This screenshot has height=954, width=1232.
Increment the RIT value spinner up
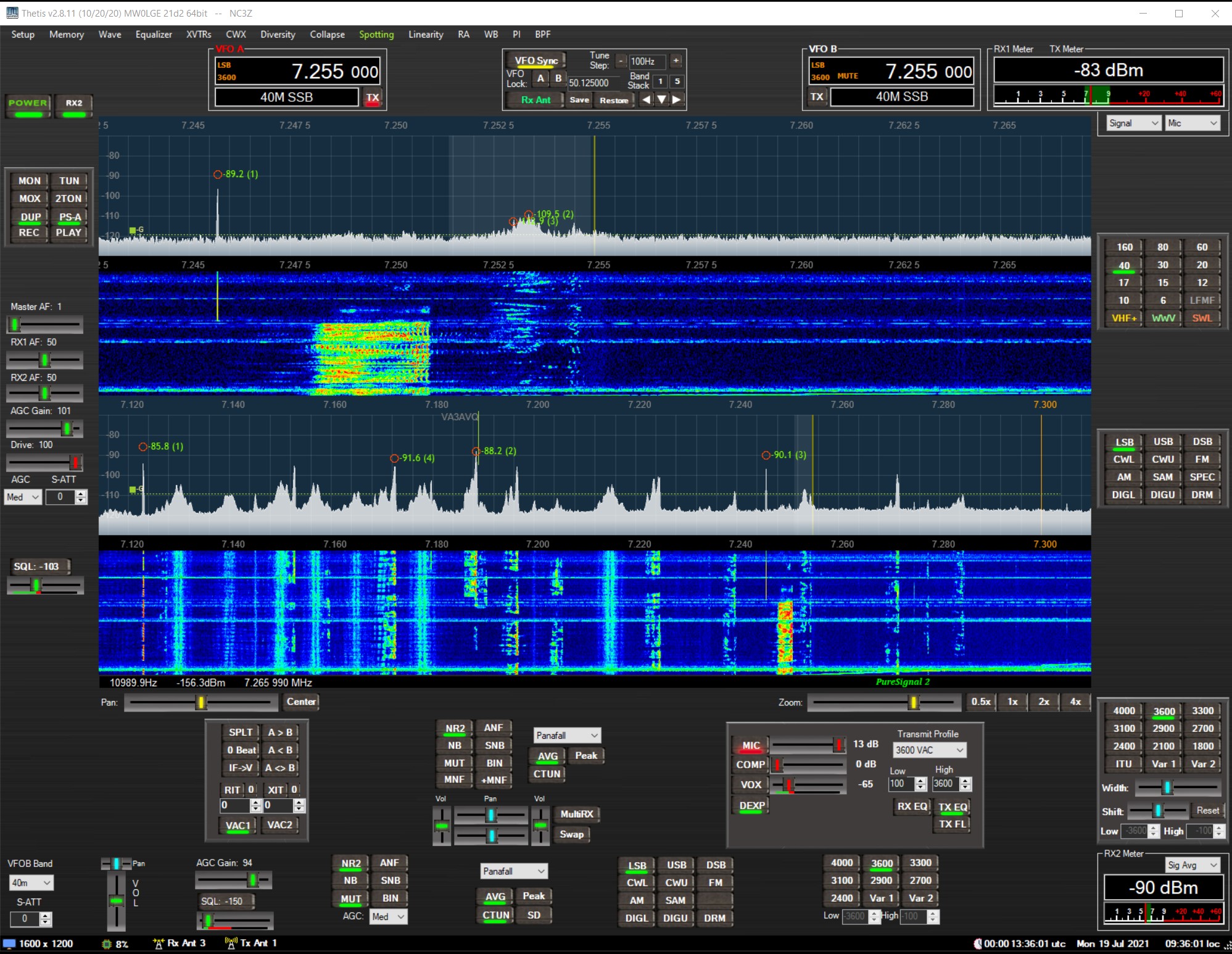pos(256,802)
